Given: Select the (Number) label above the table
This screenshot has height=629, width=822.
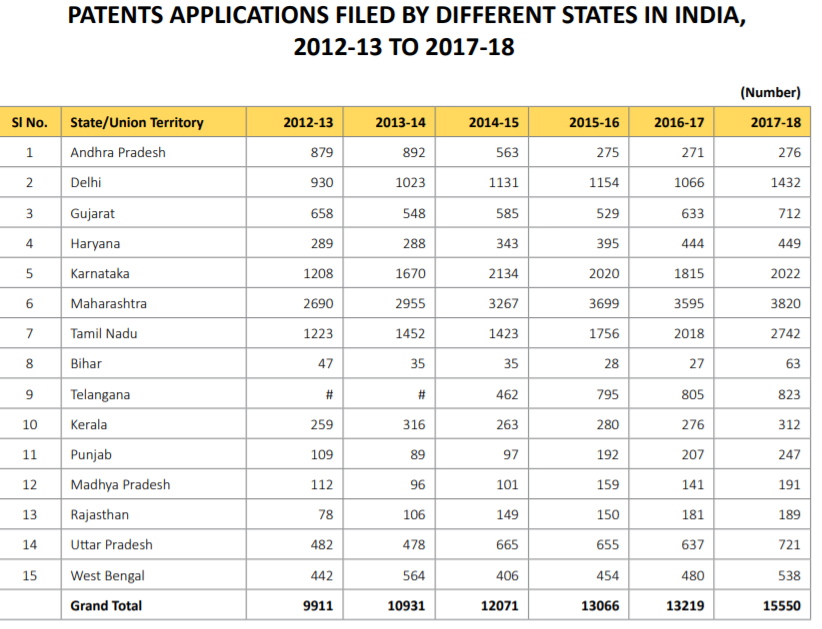Looking at the screenshot, I should pos(772,92).
